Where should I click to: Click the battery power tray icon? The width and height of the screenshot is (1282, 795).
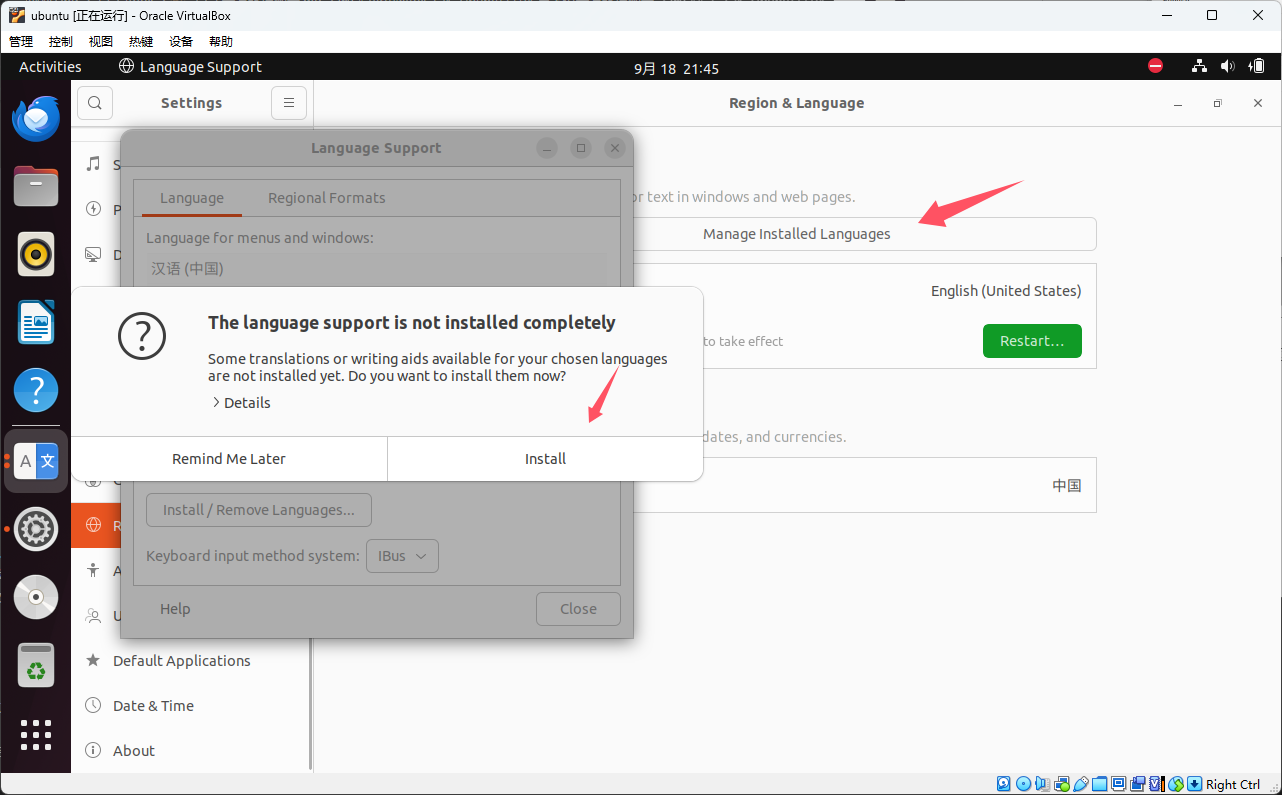click(1257, 67)
